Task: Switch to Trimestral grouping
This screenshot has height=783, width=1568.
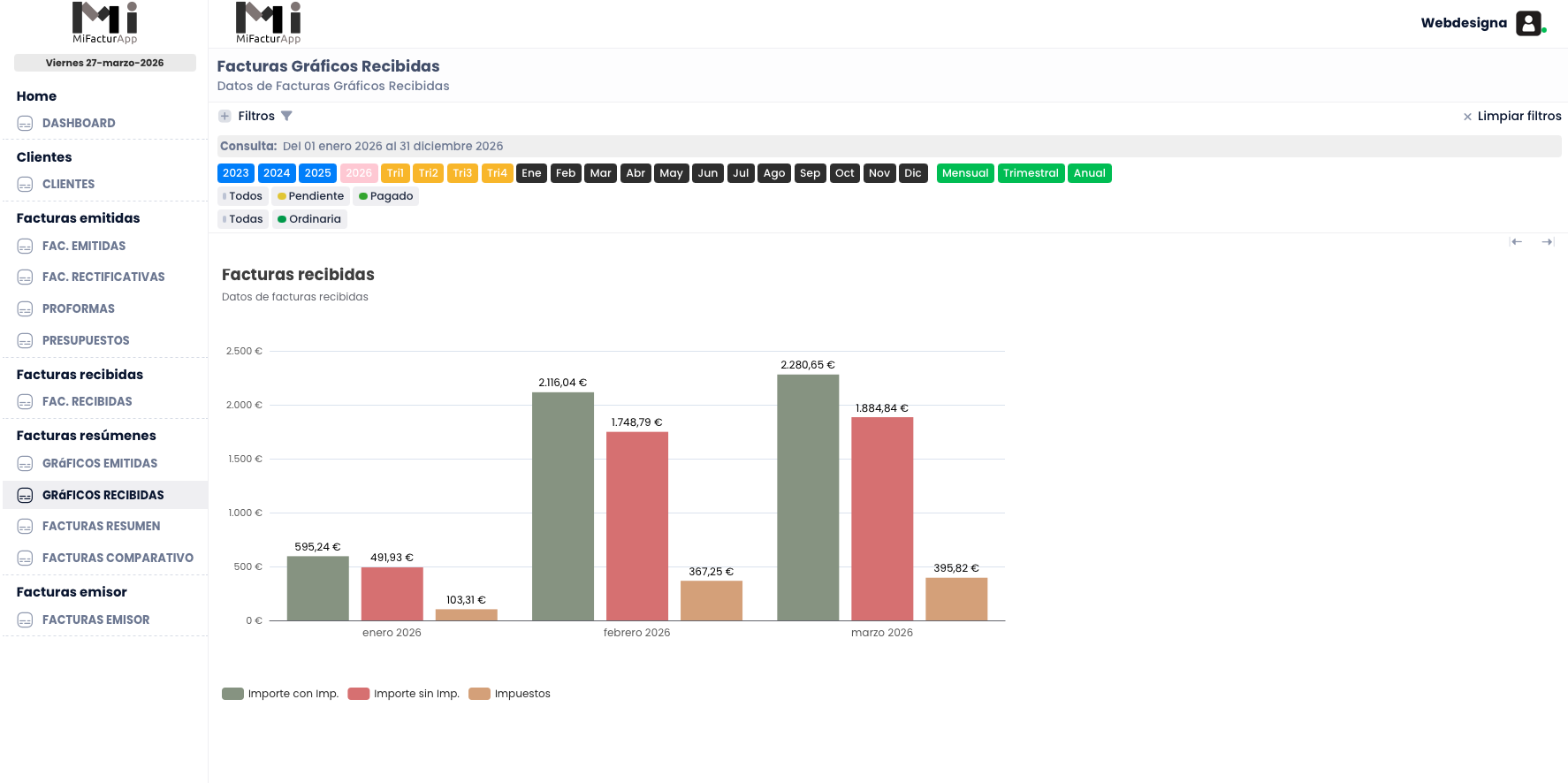Action: click(1031, 173)
